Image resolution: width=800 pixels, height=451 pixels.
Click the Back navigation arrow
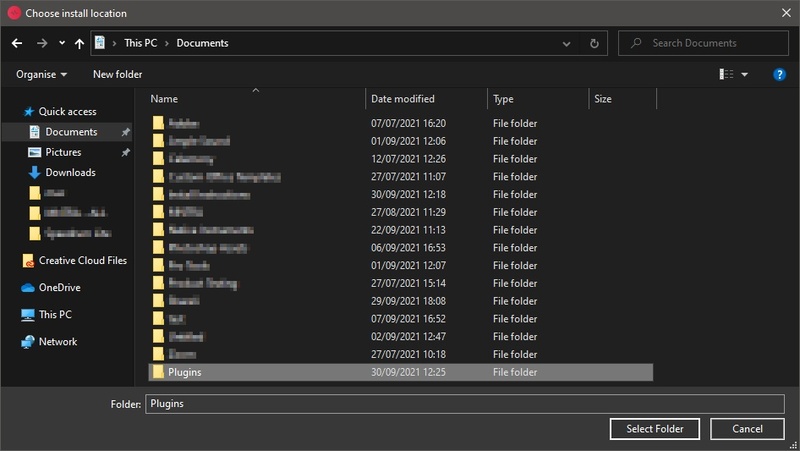[x=17, y=44]
